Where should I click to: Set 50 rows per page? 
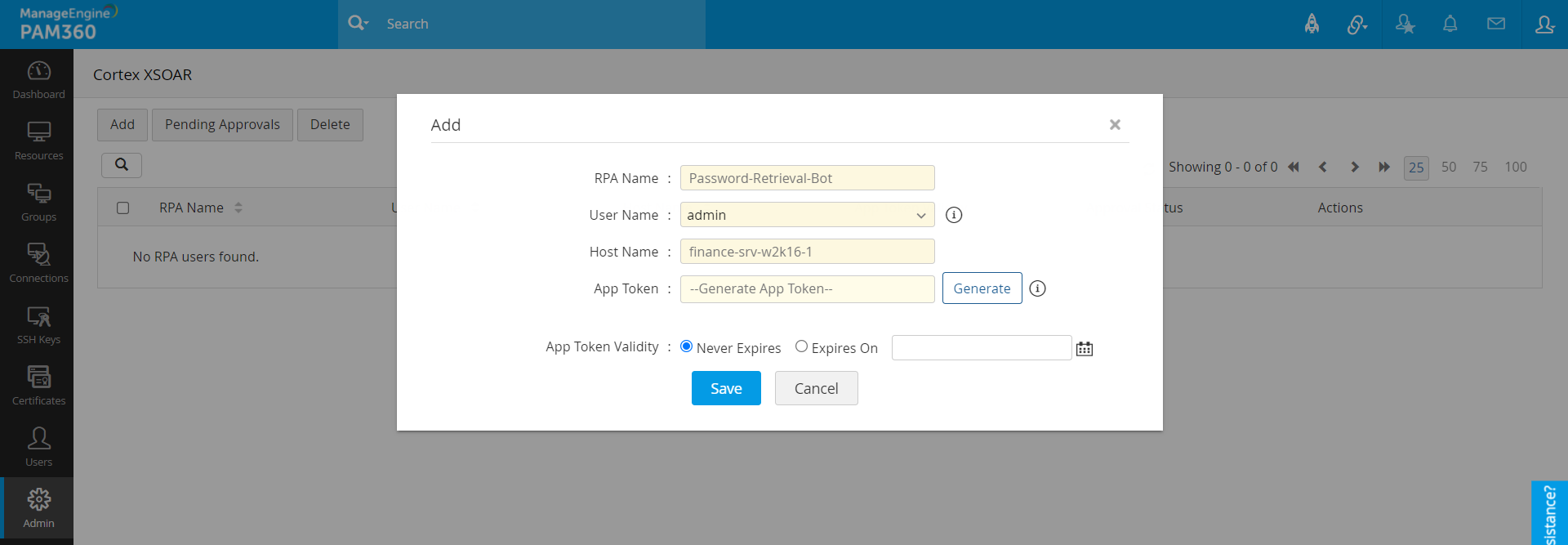click(x=1449, y=167)
